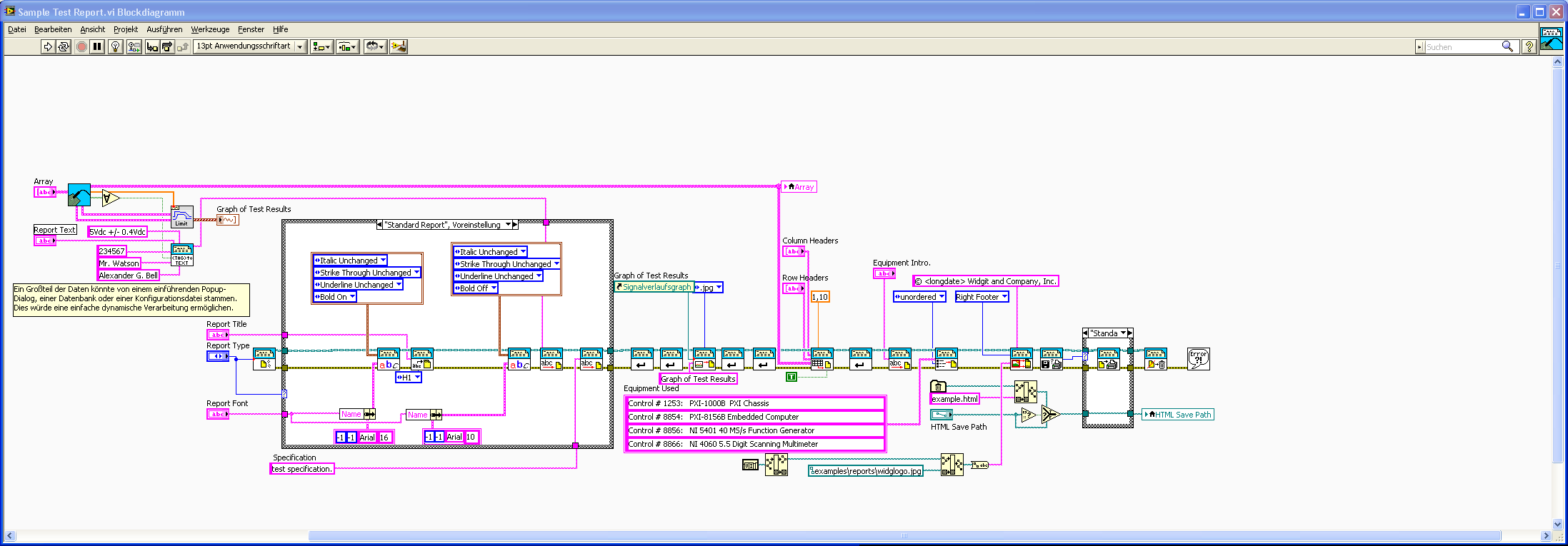This screenshot has height=546, width=1568.
Task: Toggle Run Continuously mode
Action: (x=64, y=46)
